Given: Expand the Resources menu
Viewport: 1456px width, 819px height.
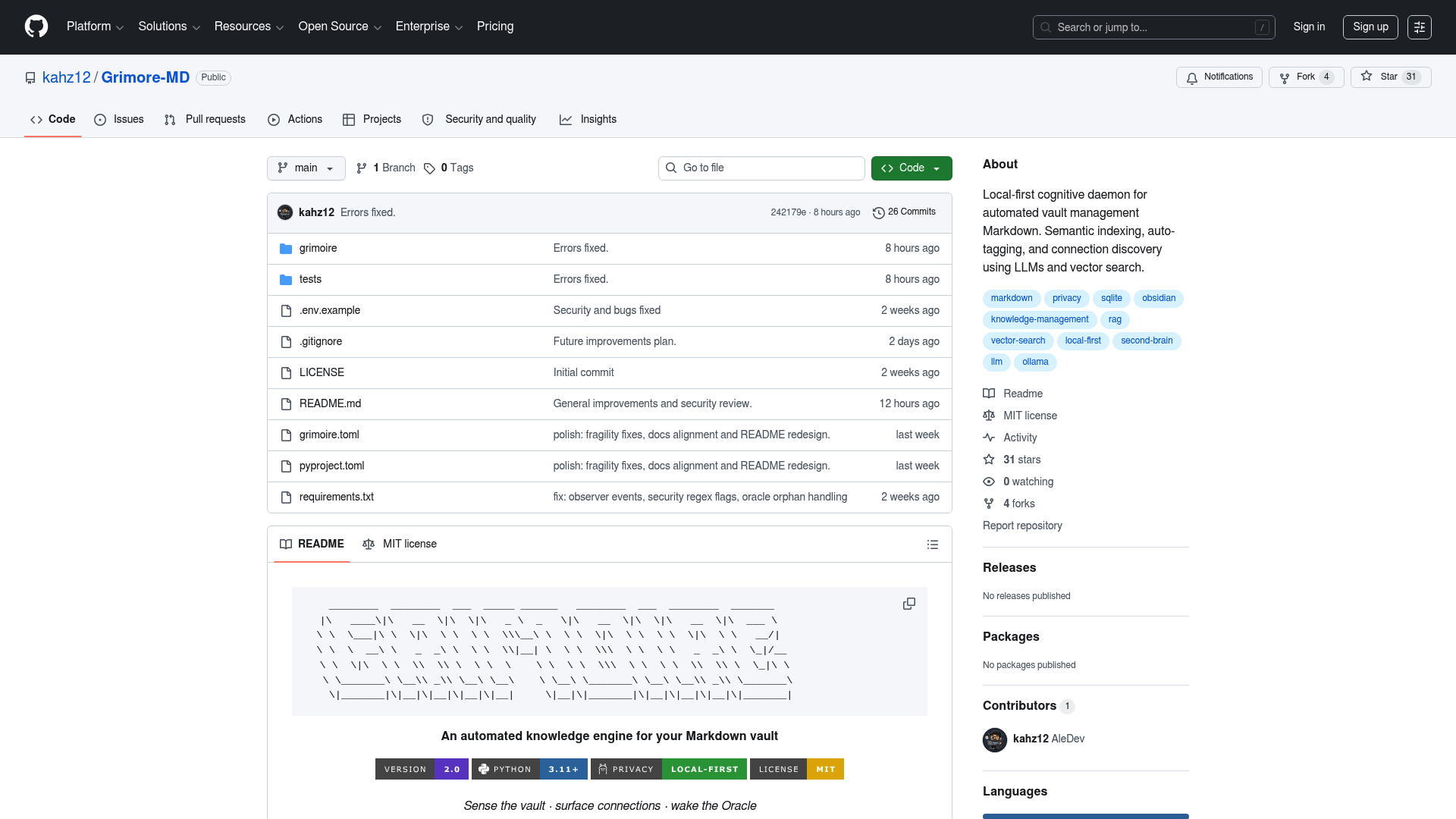Looking at the screenshot, I should [249, 27].
